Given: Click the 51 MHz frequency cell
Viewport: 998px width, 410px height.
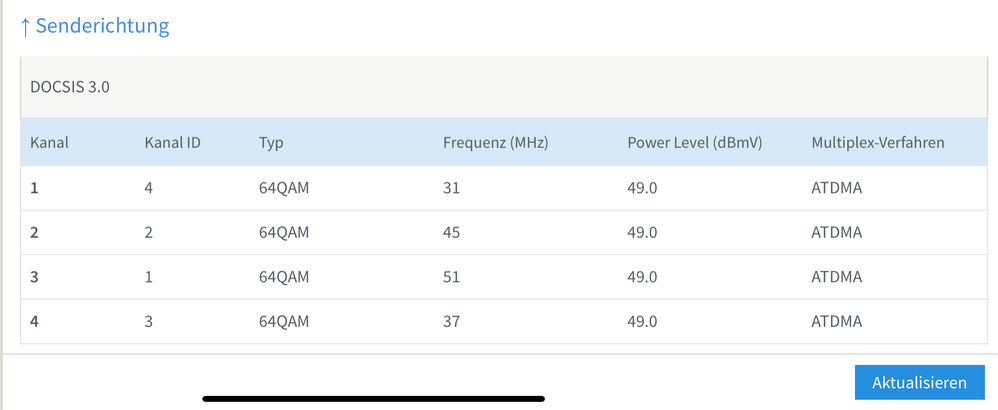Looking at the screenshot, I should click(451, 276).
